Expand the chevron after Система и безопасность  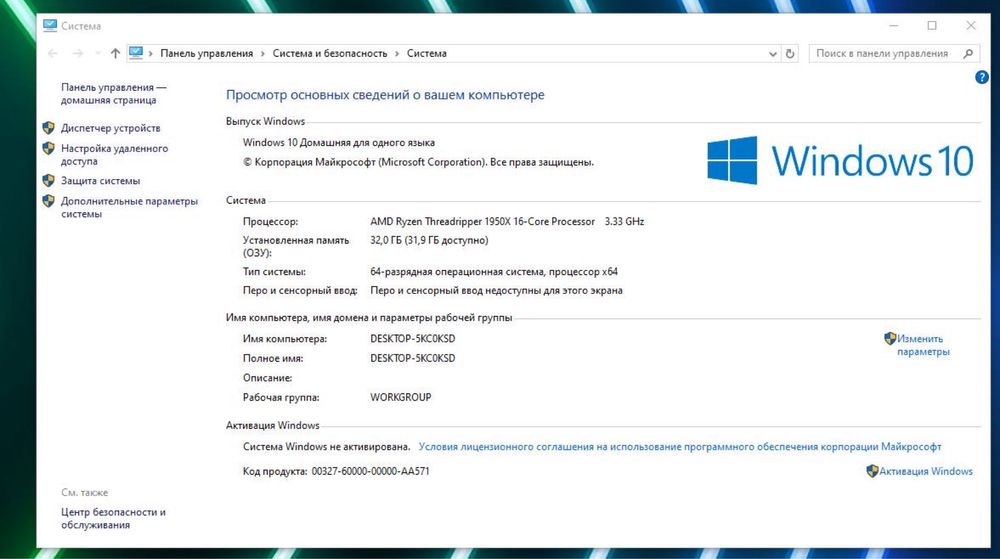click(397, 54)
